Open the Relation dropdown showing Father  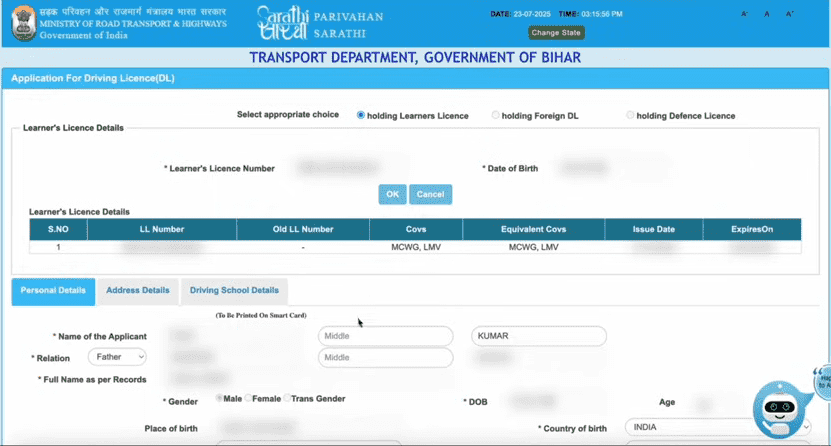point(117,356)
